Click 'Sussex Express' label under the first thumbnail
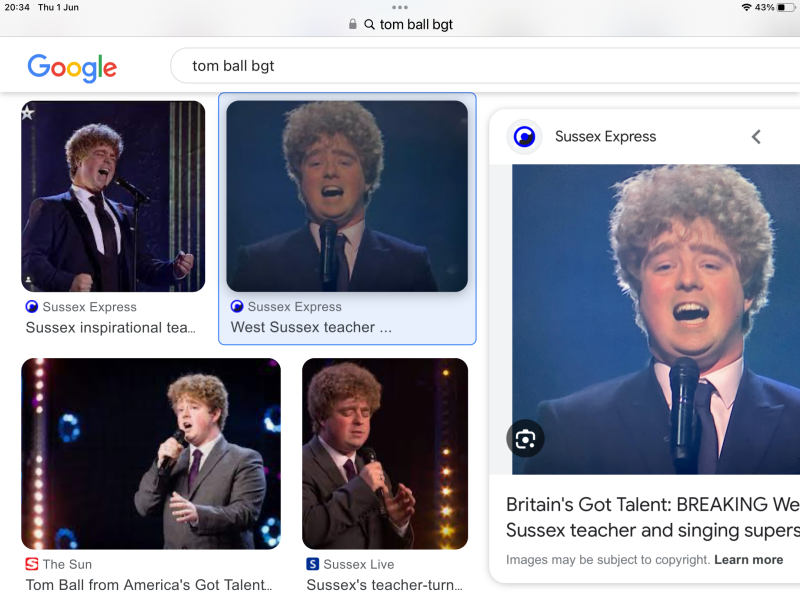The height and width of the screenshot is (600, 800). click(90, 307)
